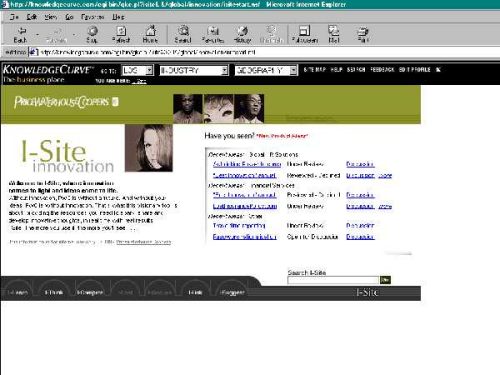This screenshot has width=500, height=375.
Task: Open the INDUSTRY dropdown
Action: 194,70
